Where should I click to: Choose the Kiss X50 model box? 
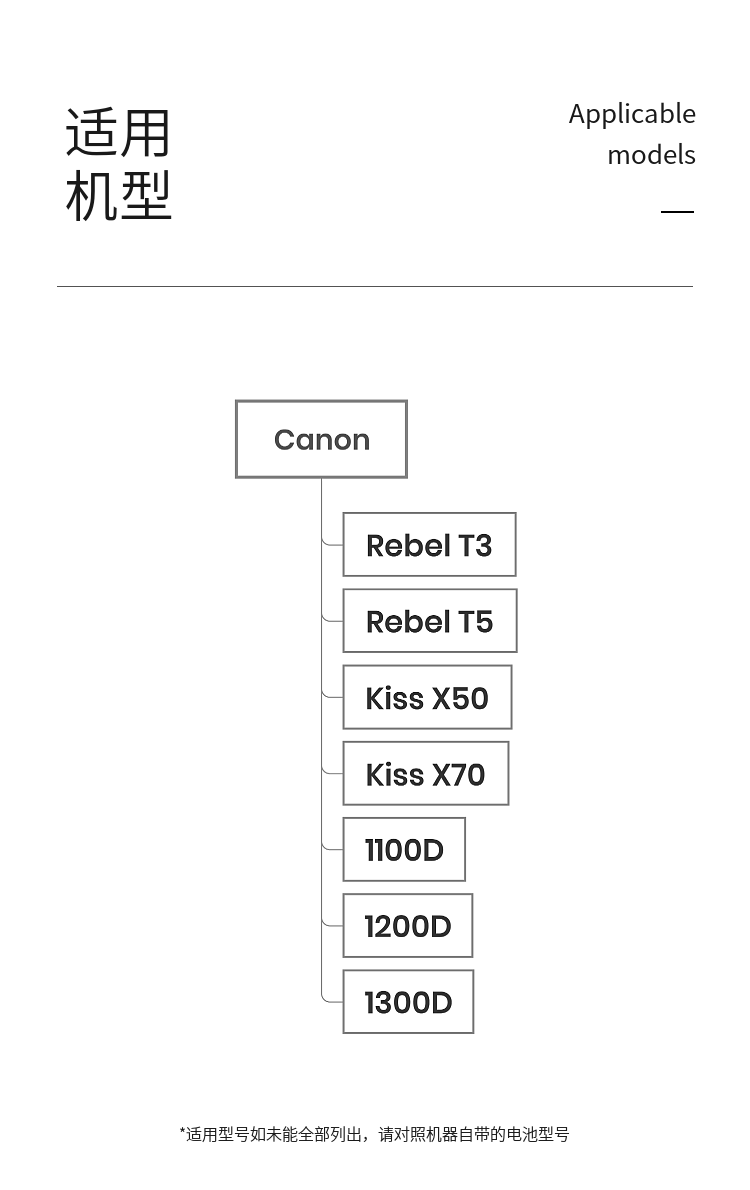427,697
